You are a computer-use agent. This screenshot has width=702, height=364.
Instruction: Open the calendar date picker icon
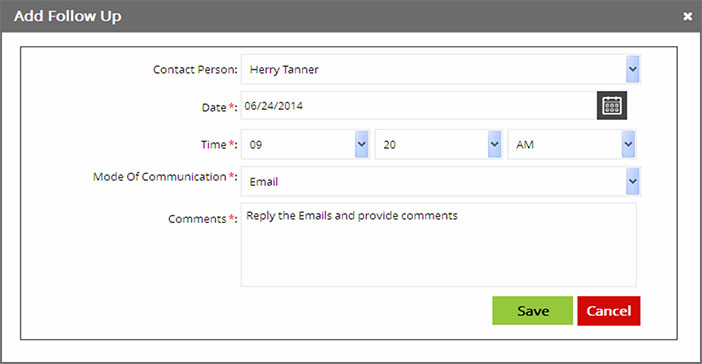pyautogui.click(x=612, y=106)
